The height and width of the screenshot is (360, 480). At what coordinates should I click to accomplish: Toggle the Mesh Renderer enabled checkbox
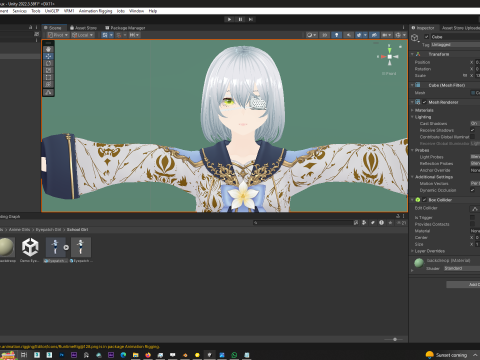point(424,102)
